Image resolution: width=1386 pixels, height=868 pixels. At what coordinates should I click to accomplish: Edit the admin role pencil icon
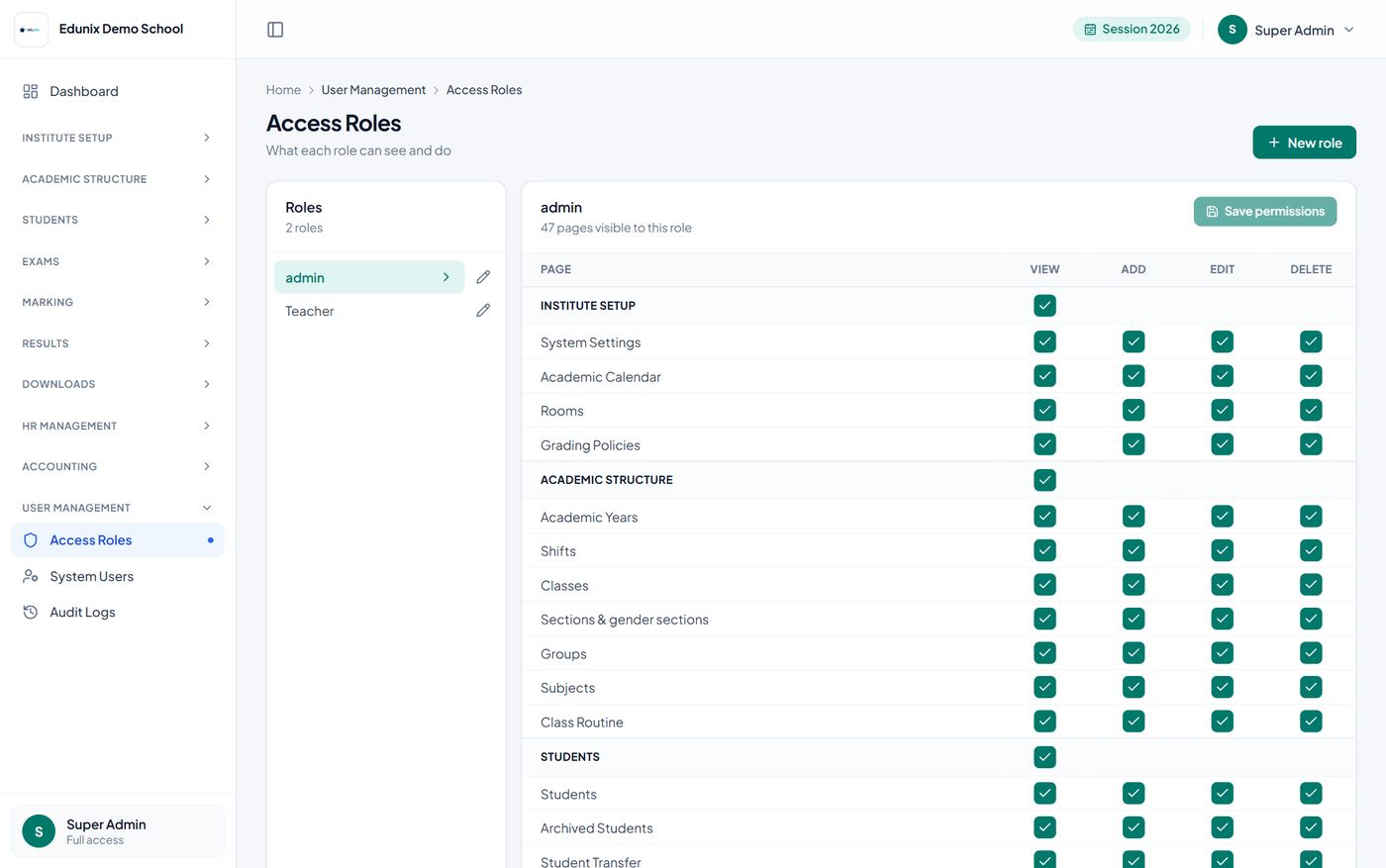483,277
